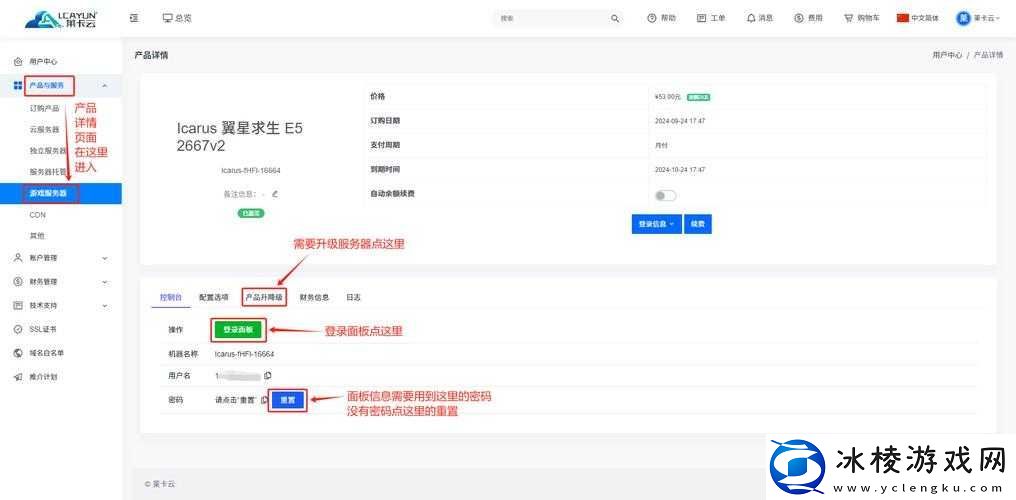The image size is (1016, 500).
Task: Open the 登录信息 dropdown button
Action: pos(656,223)
